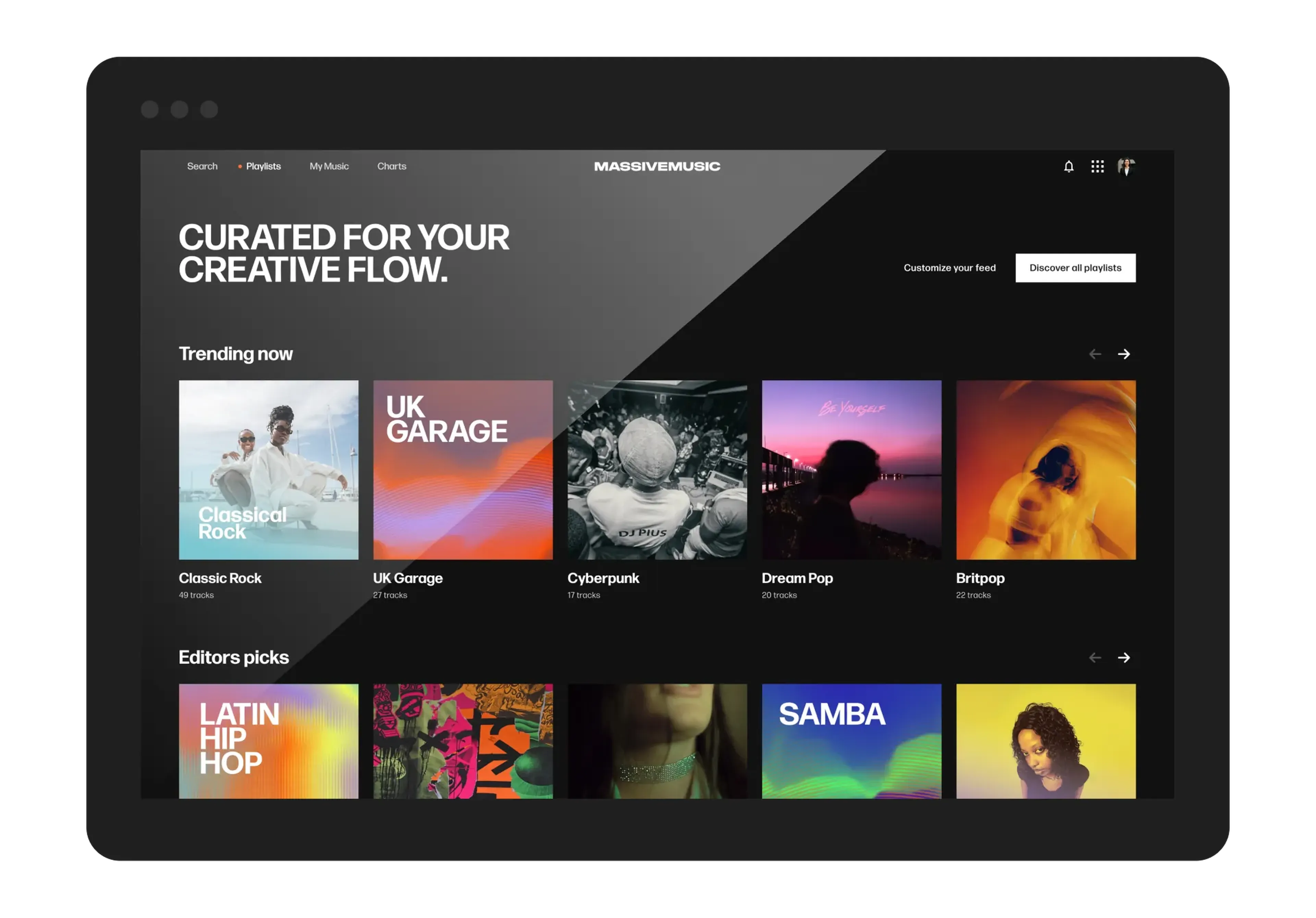
Task: Click the '22 tracks' label
Action: point(973,595)
